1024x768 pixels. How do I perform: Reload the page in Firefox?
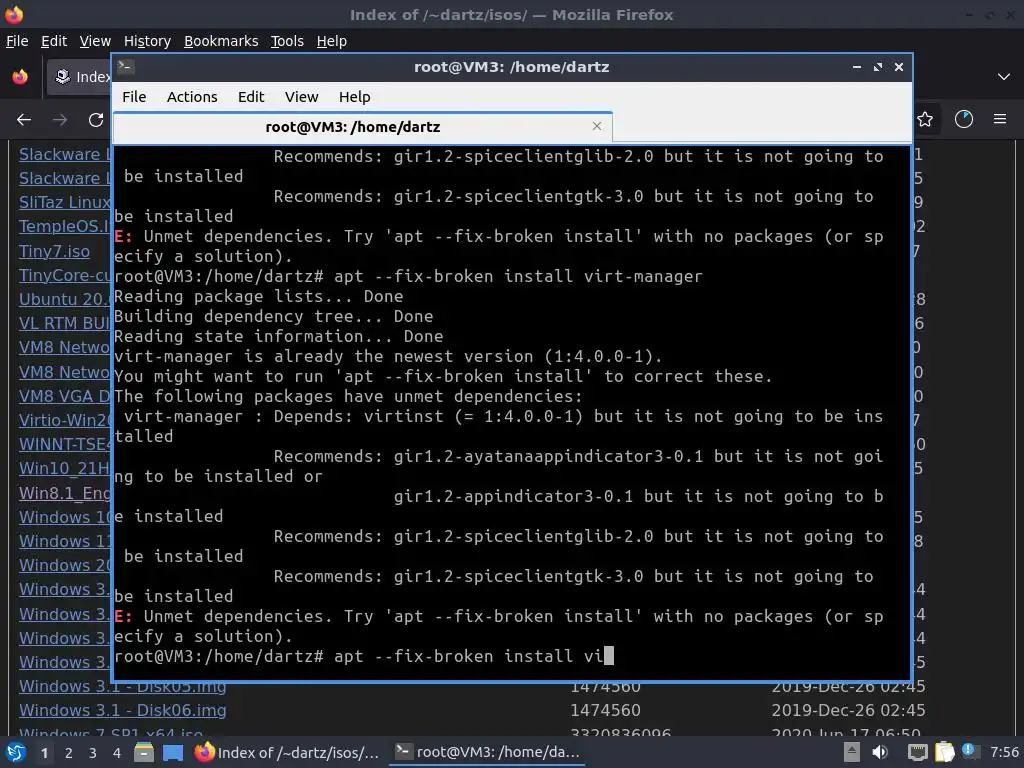coord(96,120)
